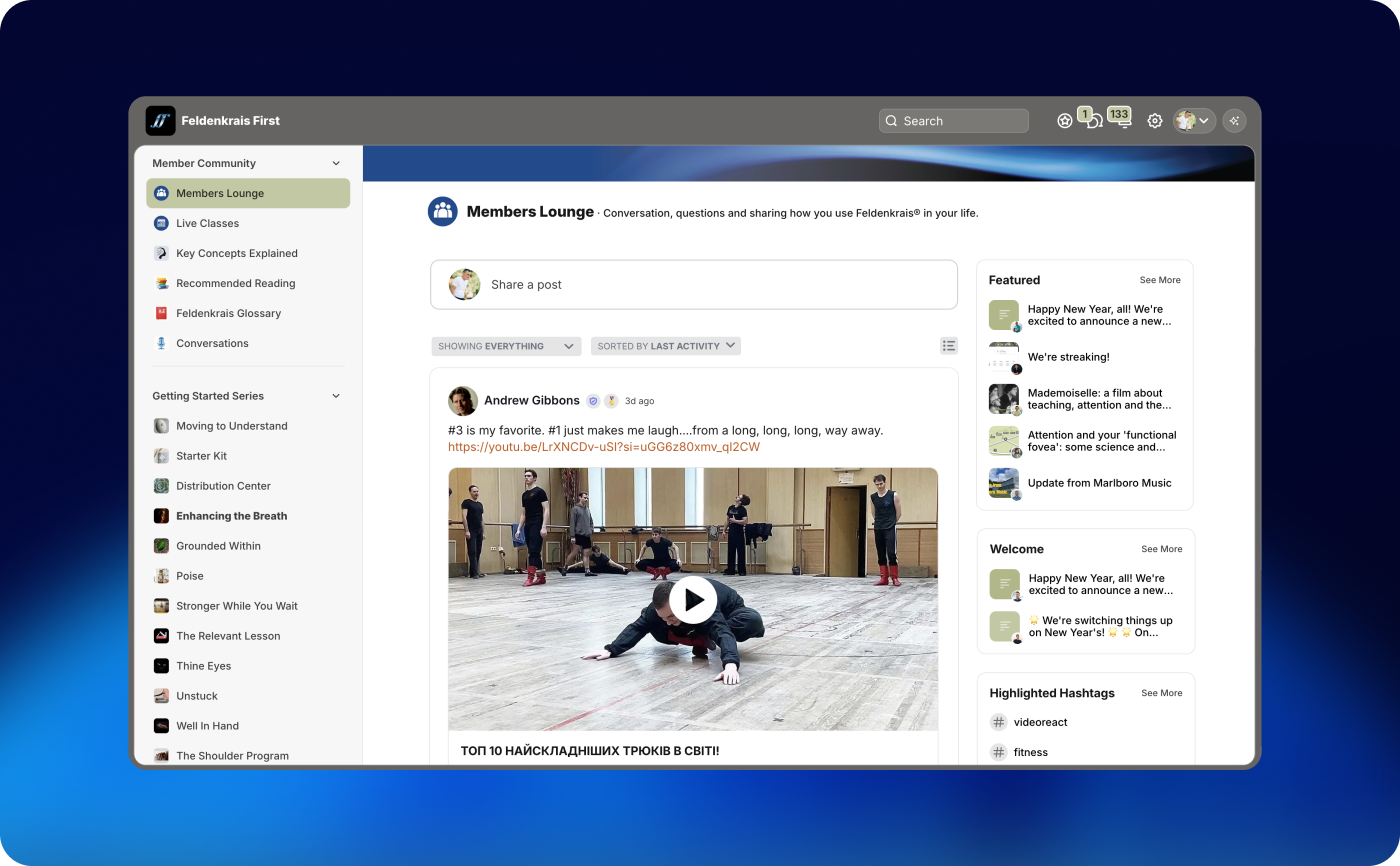Open the user profile avatar menu

(1193, 121)
